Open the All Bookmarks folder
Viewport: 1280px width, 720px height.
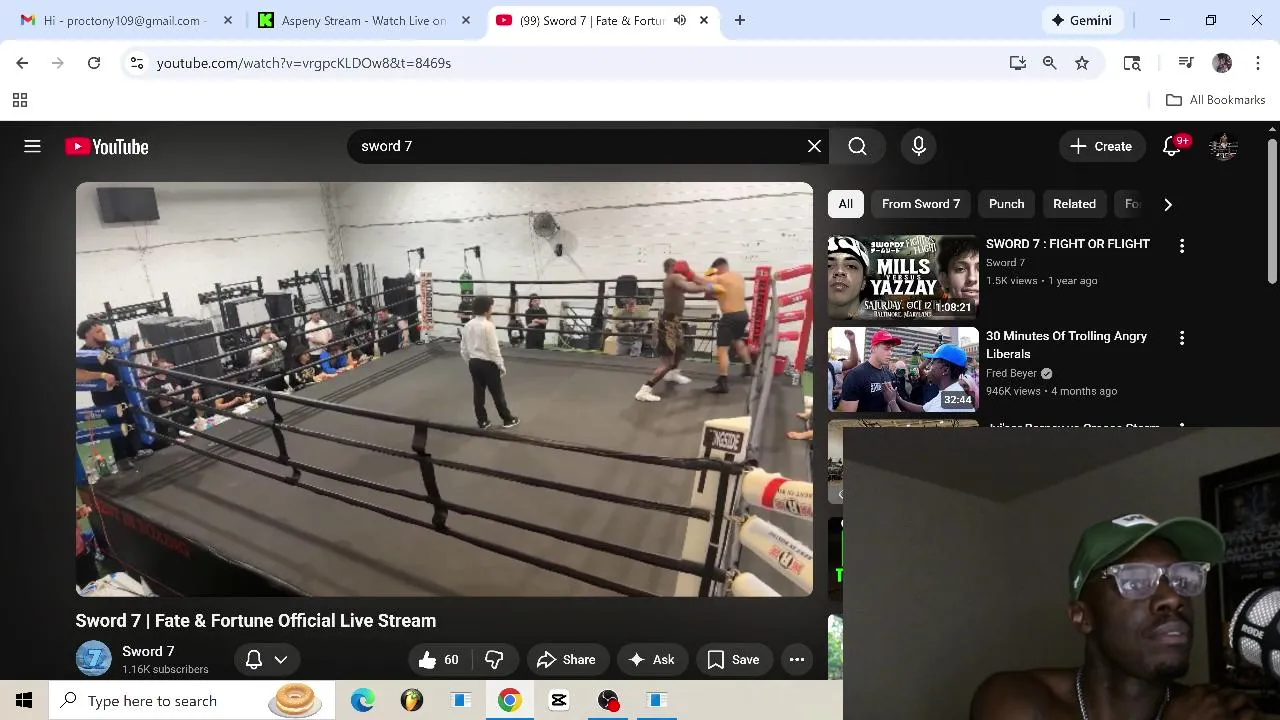click(1216, 100)
